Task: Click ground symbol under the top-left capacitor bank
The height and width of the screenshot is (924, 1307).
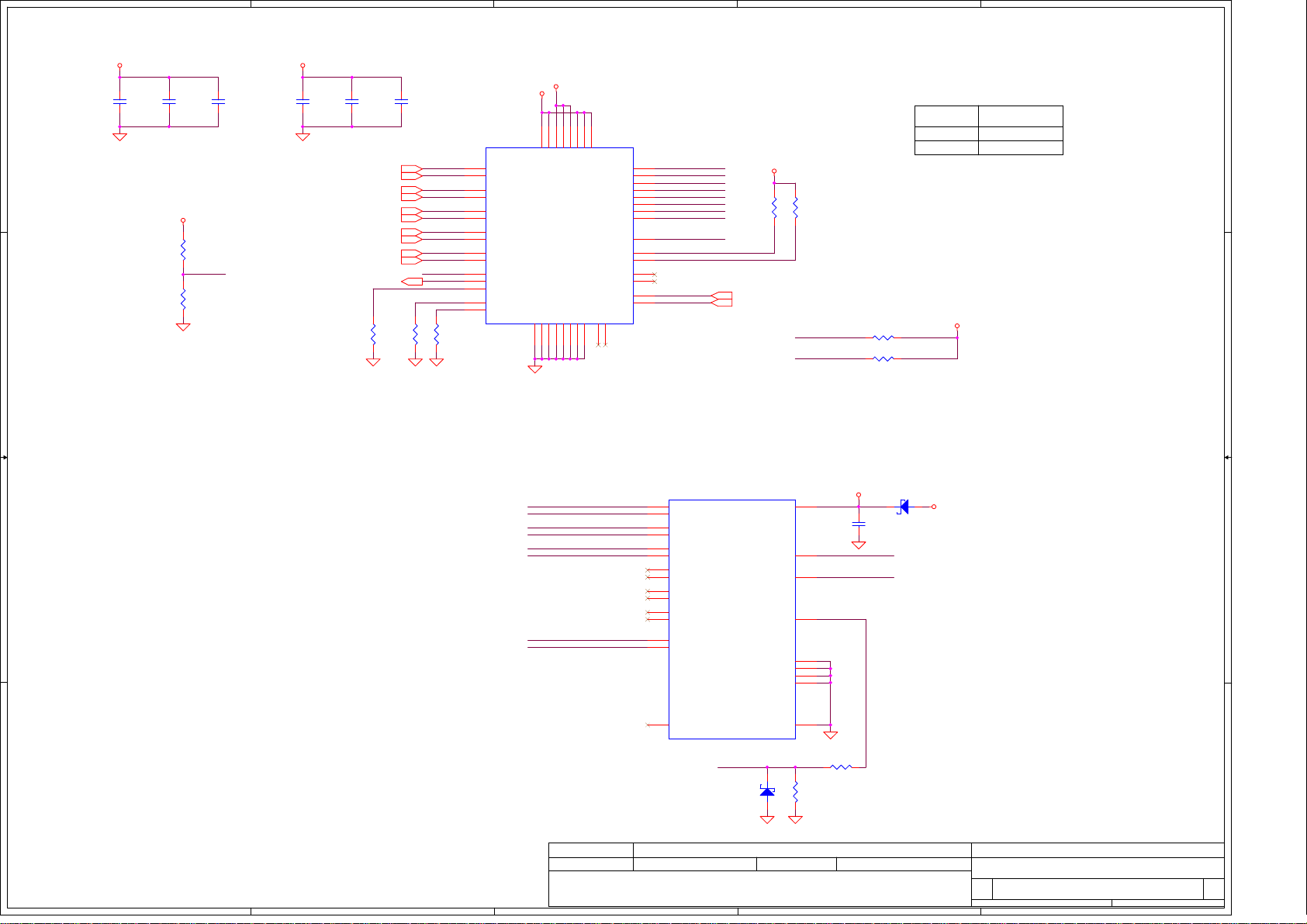Action: 119,137
